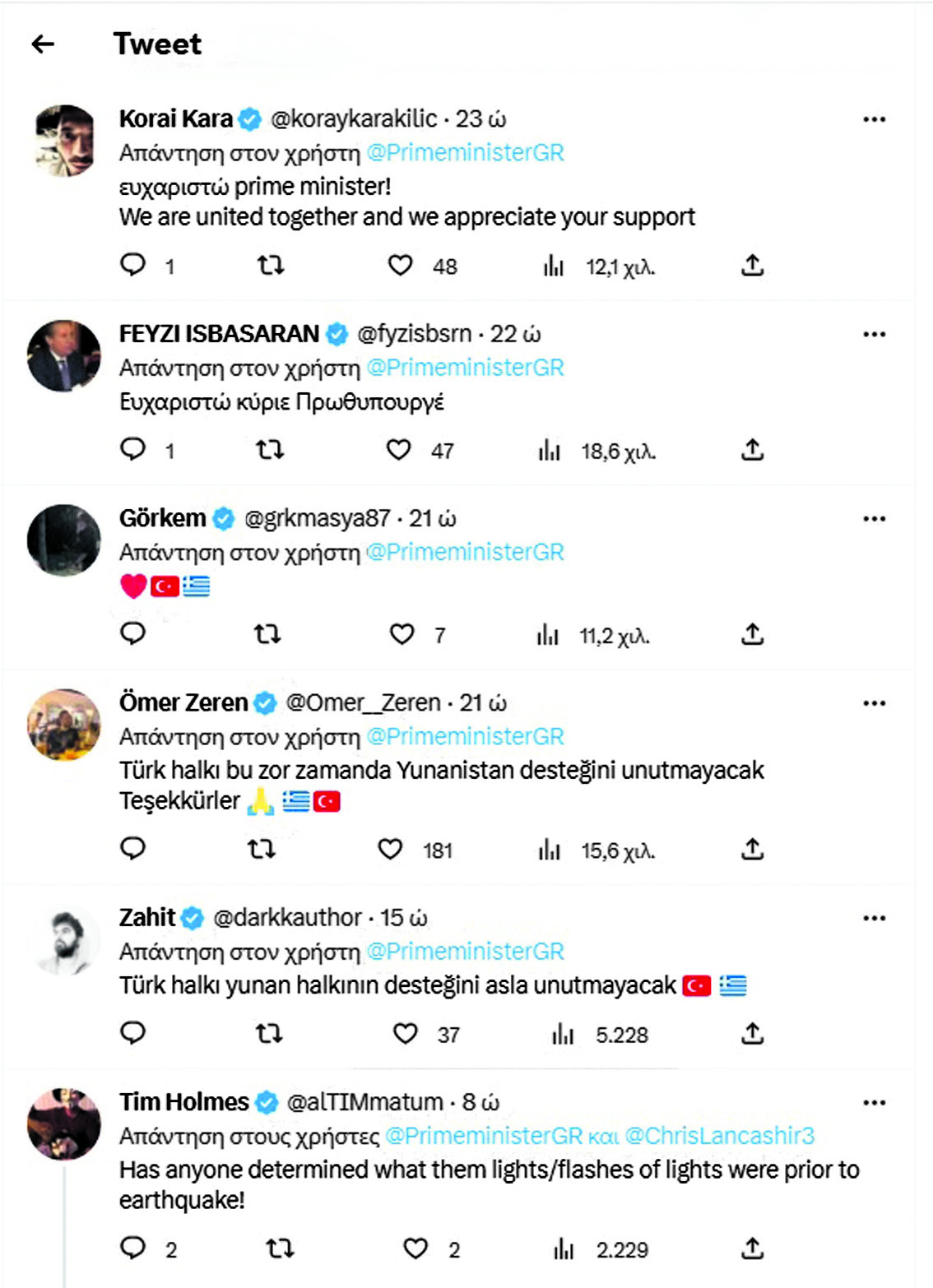
Task: Retweet FEYZI ISBASARAN's reply
Action: tap(270, 450)
